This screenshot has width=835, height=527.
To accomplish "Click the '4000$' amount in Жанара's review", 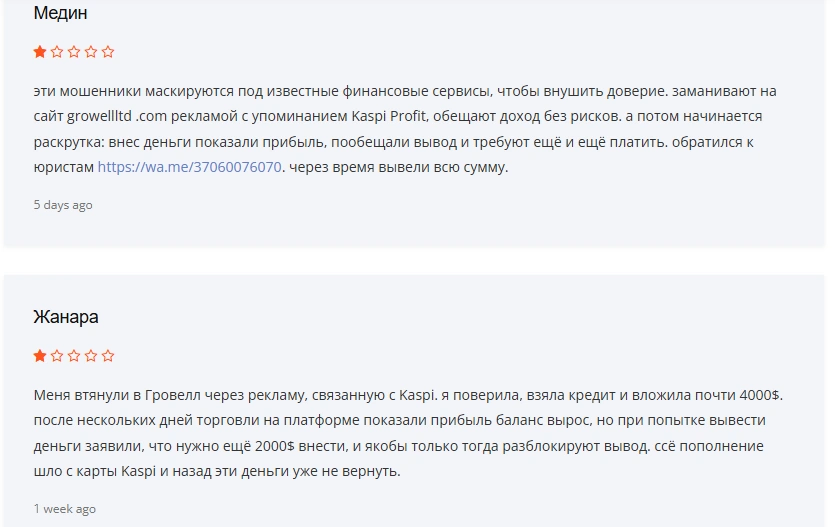I will click(x=759, y=395).
